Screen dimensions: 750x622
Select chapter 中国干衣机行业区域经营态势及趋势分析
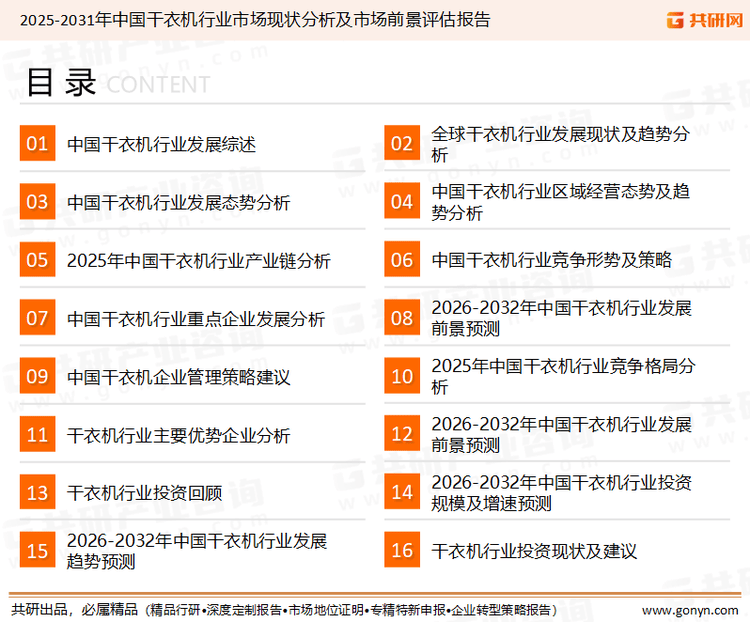560,202
